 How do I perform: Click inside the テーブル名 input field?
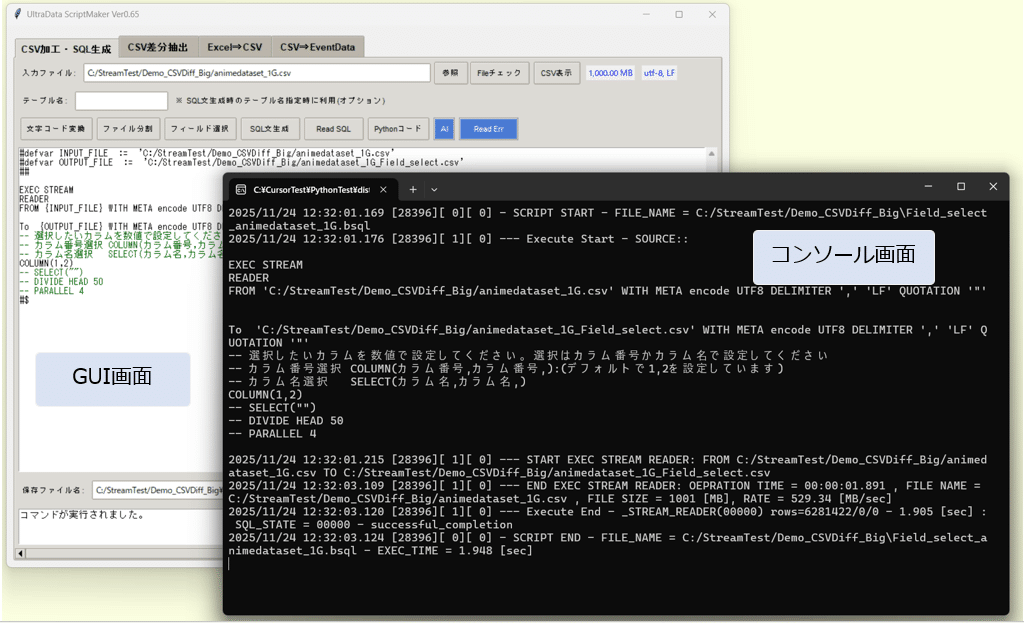120,100
